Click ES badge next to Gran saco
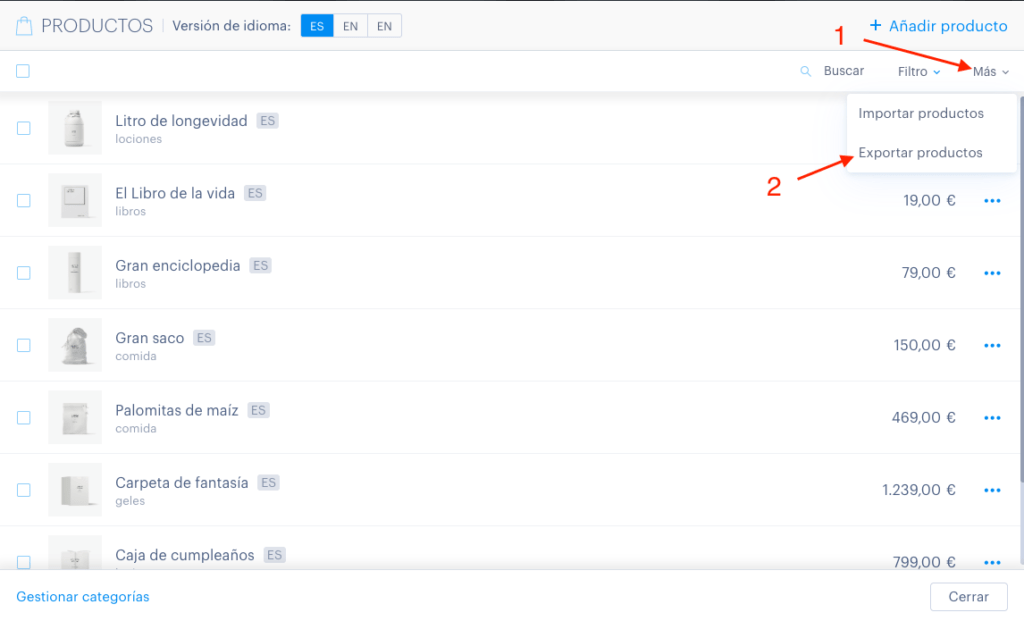1024x621 pixels. 204,338
